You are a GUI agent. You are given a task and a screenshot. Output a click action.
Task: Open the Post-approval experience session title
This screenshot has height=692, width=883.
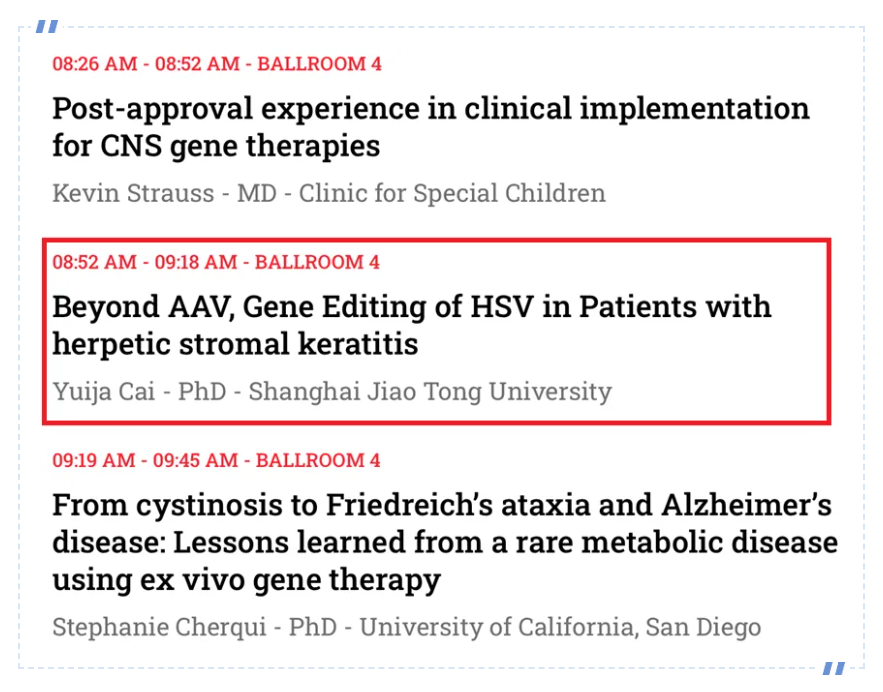pyautogui.click(x=430, y=127)
